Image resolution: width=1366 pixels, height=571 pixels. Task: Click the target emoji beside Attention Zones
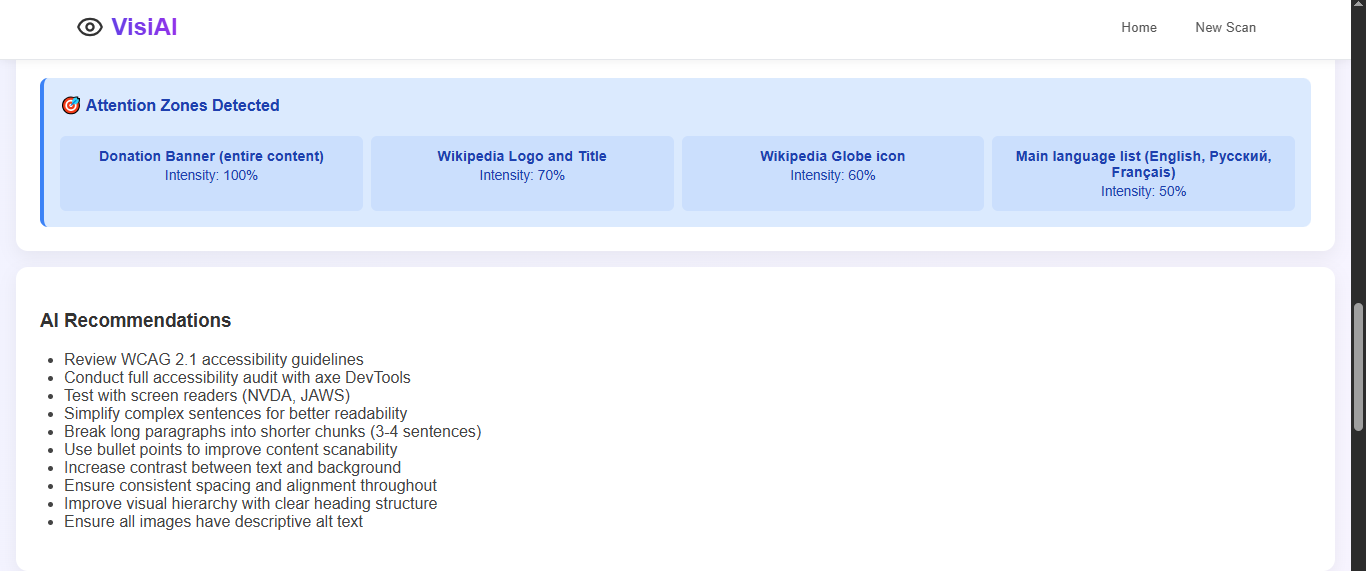(71, 105)
